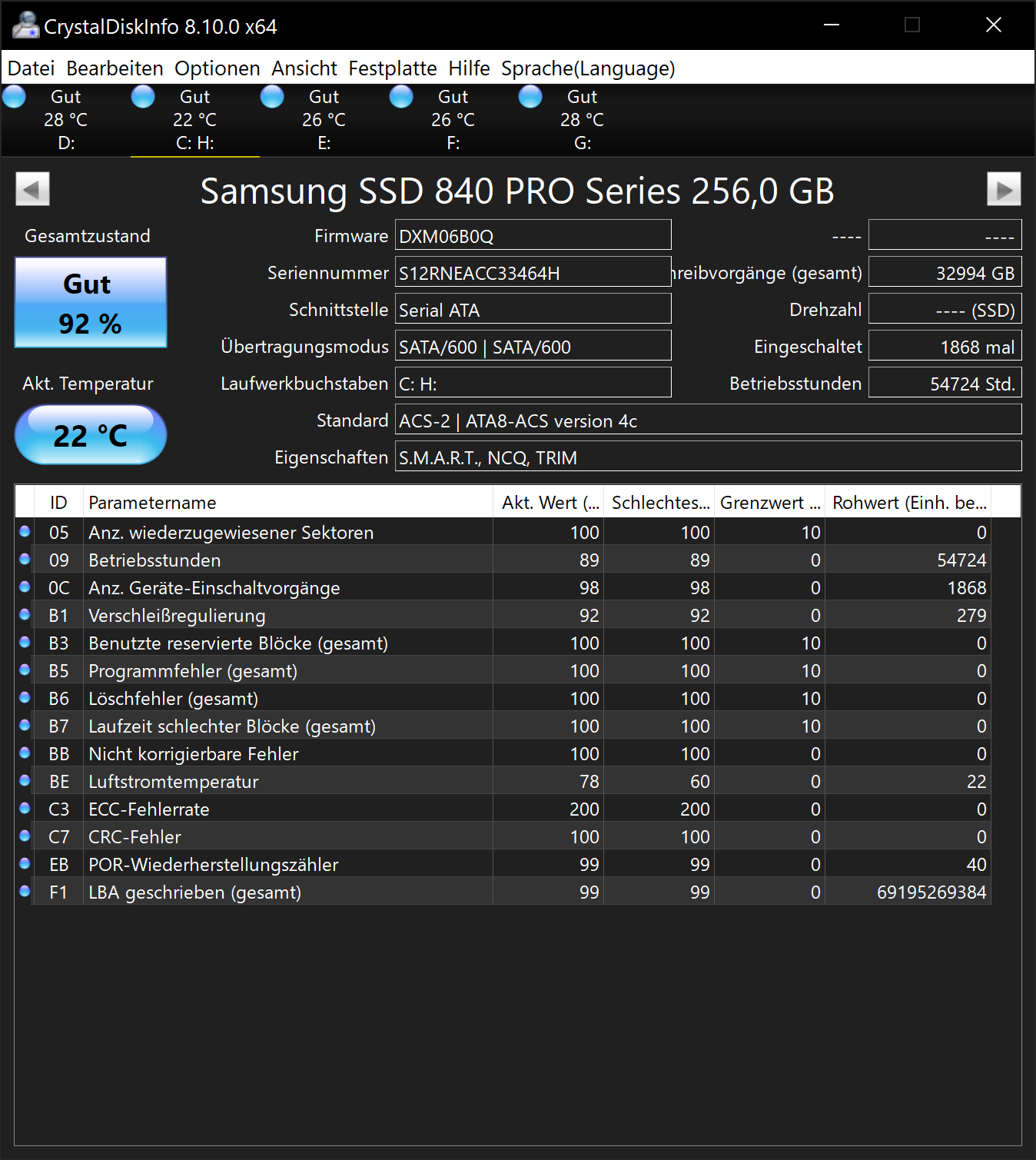Open the Datei menu
The width and height of the screenshot is (1036, 1160).
point(32,68)
